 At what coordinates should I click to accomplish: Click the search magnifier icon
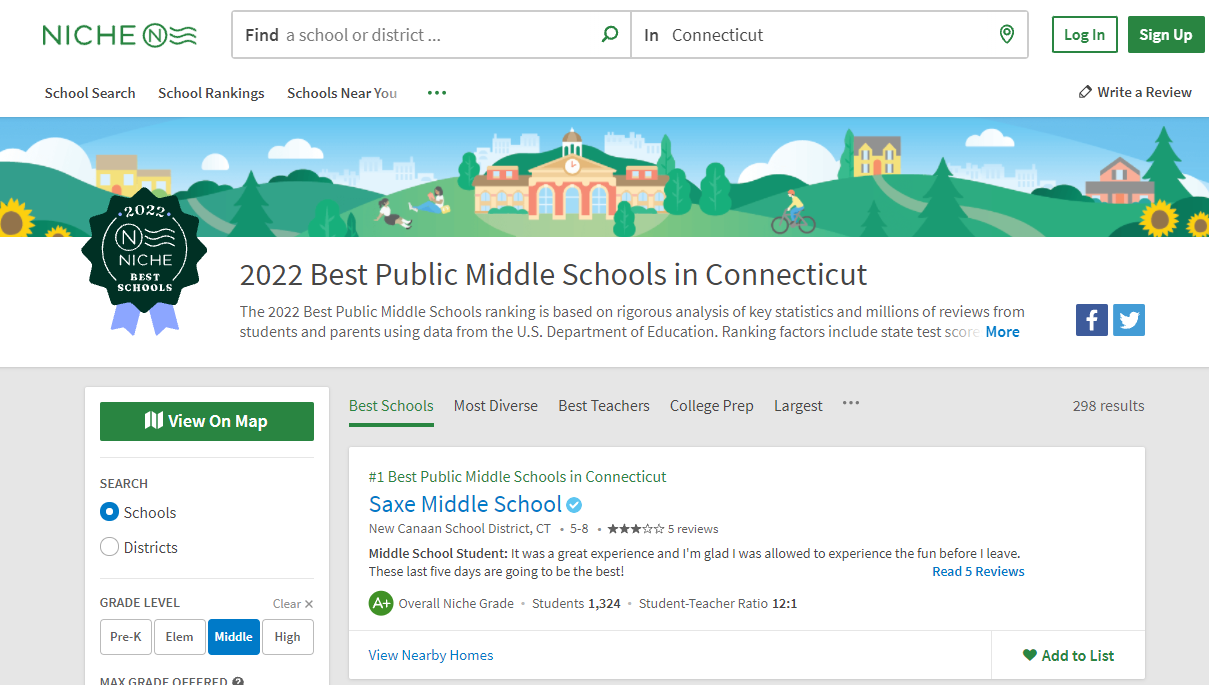[x=609, y=35]
